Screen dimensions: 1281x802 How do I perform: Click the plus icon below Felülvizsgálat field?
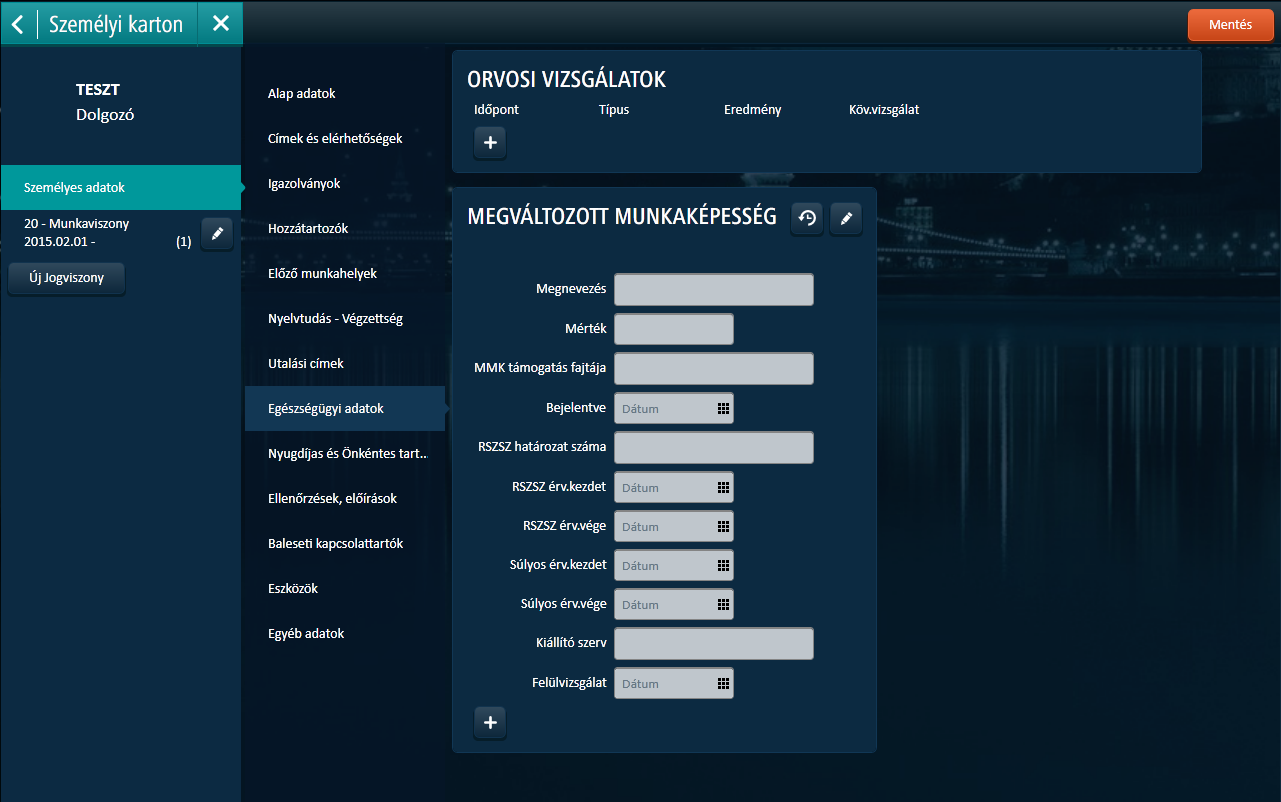pyautogui.click(x=490, y=723)
